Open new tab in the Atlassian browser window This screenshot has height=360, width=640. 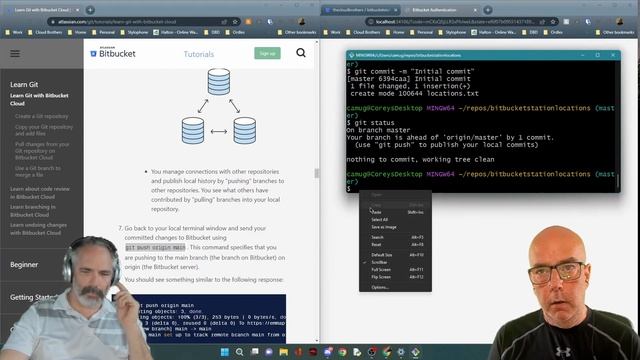[90, 10]
